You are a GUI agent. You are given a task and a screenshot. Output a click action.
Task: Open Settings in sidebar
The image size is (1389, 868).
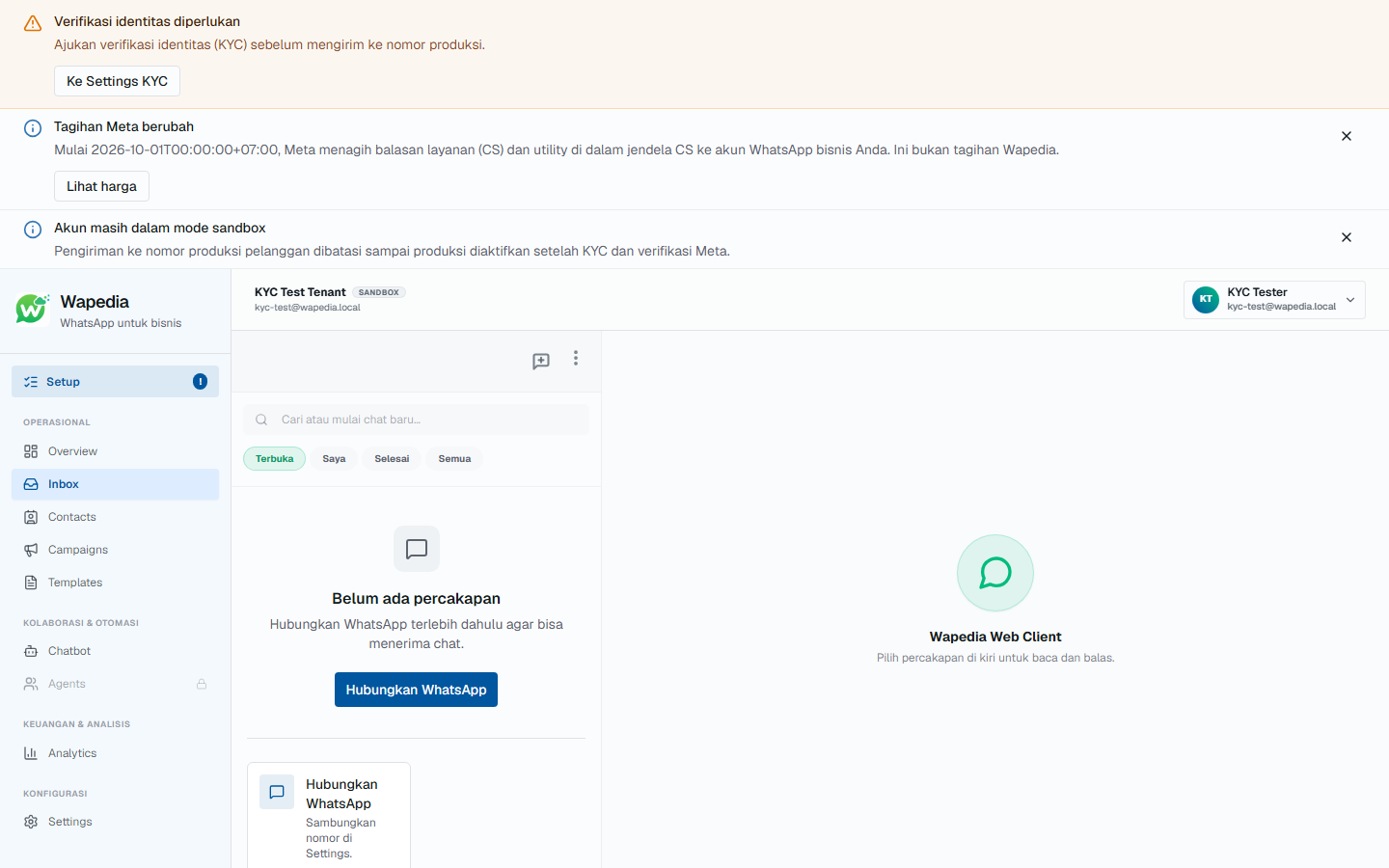click(x=115, y=822)
